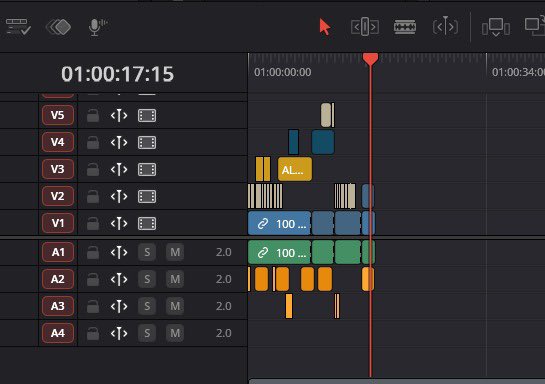Select the yellow AL... clip on V3
This screenshot has height=384, width=545.
click(295, 169)
